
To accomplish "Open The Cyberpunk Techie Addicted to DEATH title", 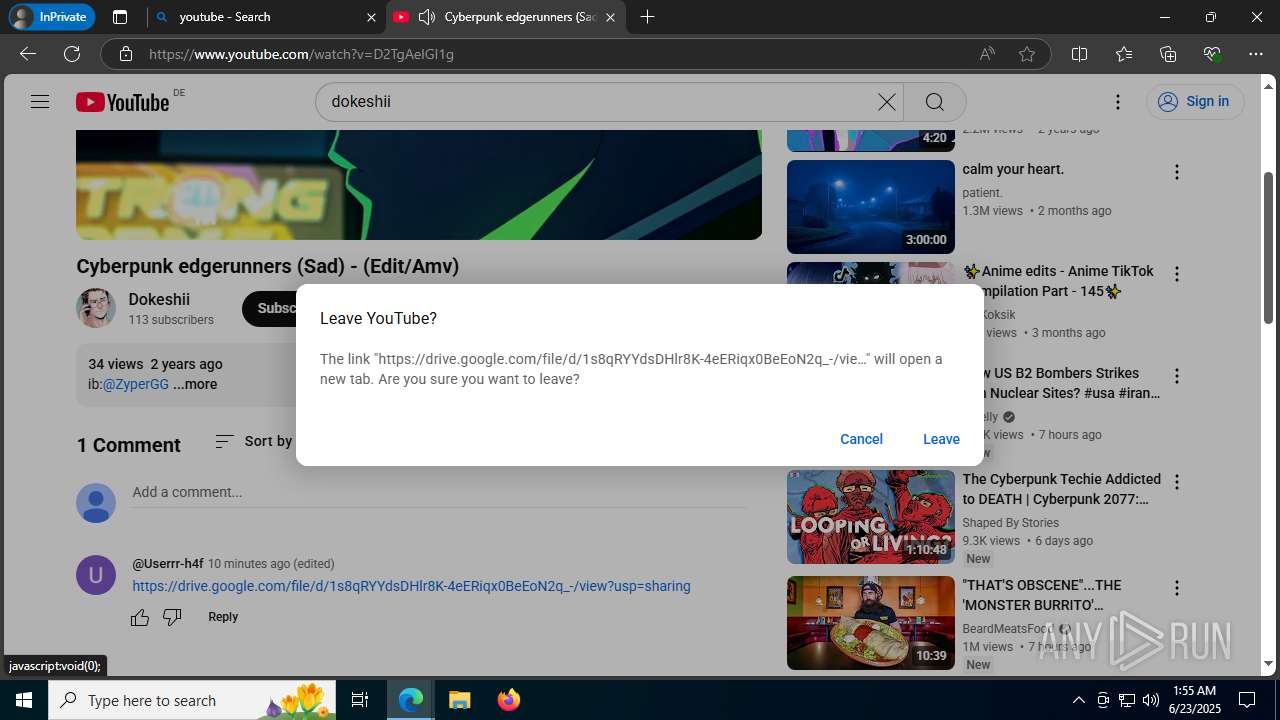I will point(1062,489).
